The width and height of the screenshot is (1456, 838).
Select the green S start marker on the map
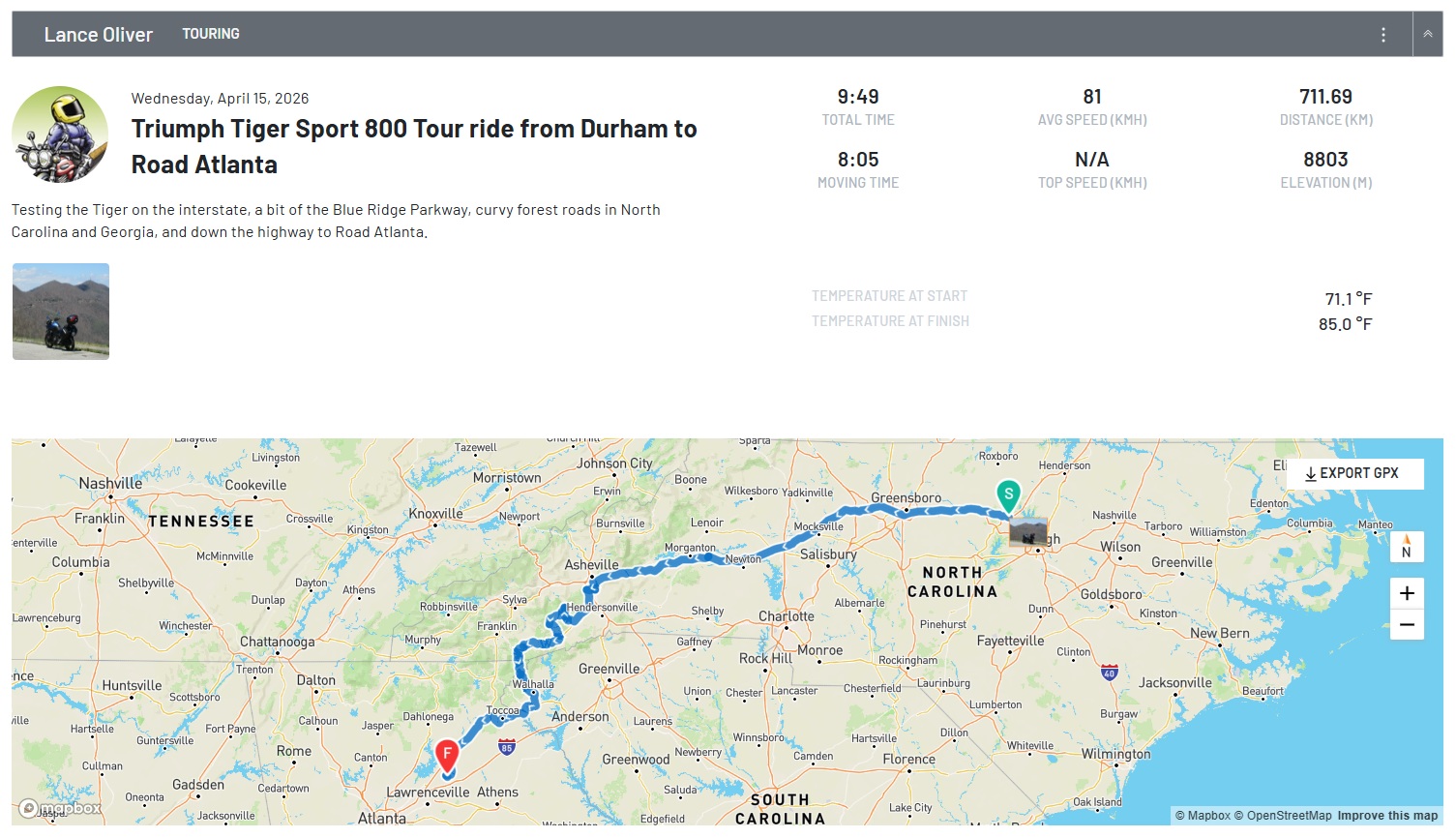click(x=1008, y=494)
